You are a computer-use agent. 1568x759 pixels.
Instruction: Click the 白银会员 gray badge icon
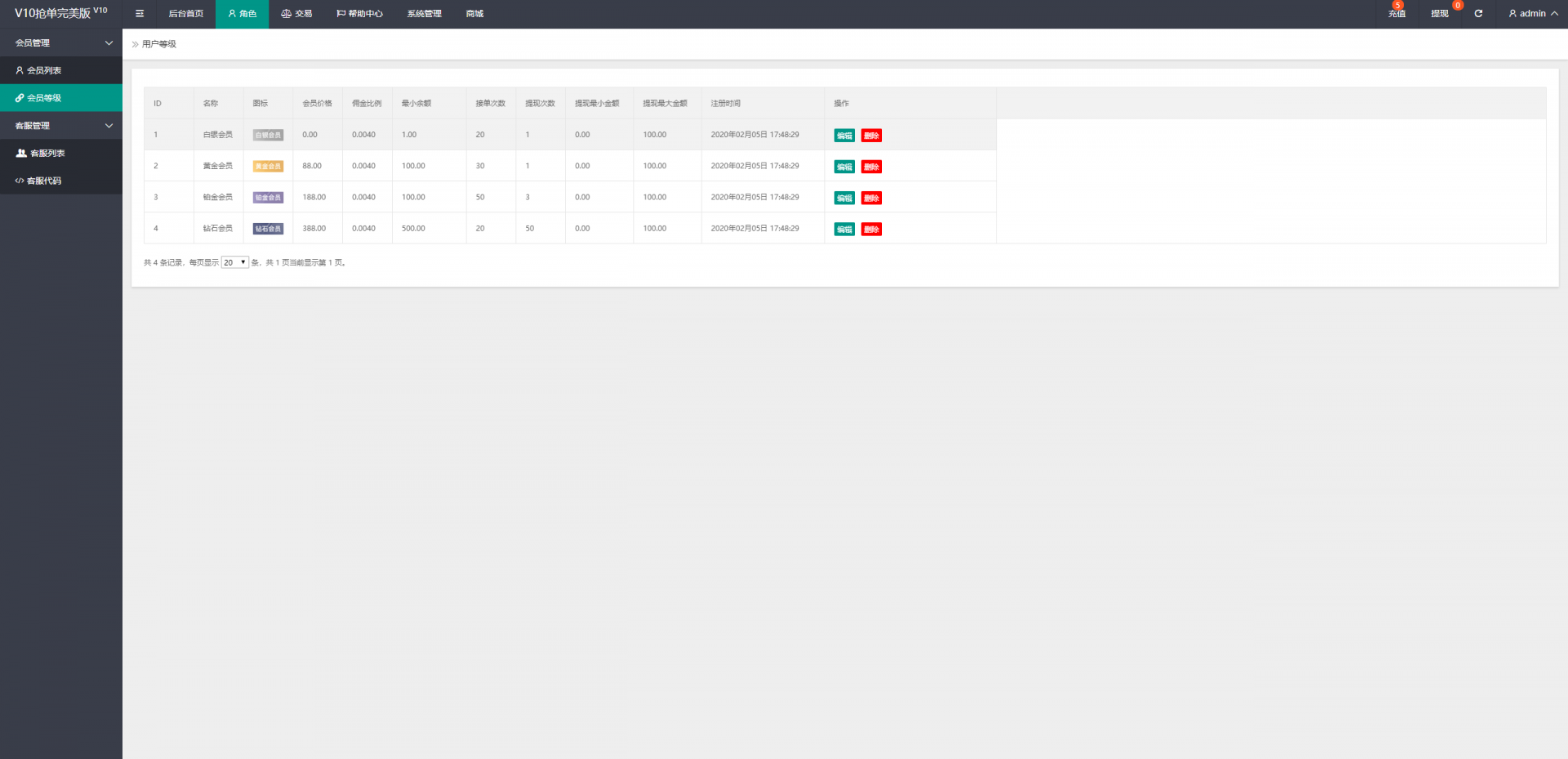point(268,136)
